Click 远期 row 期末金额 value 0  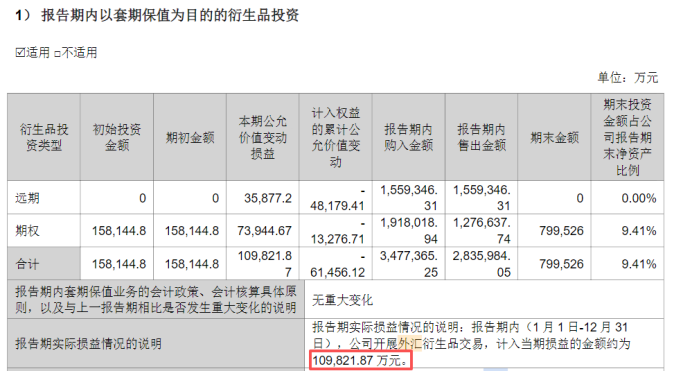[x=580, y=198]
